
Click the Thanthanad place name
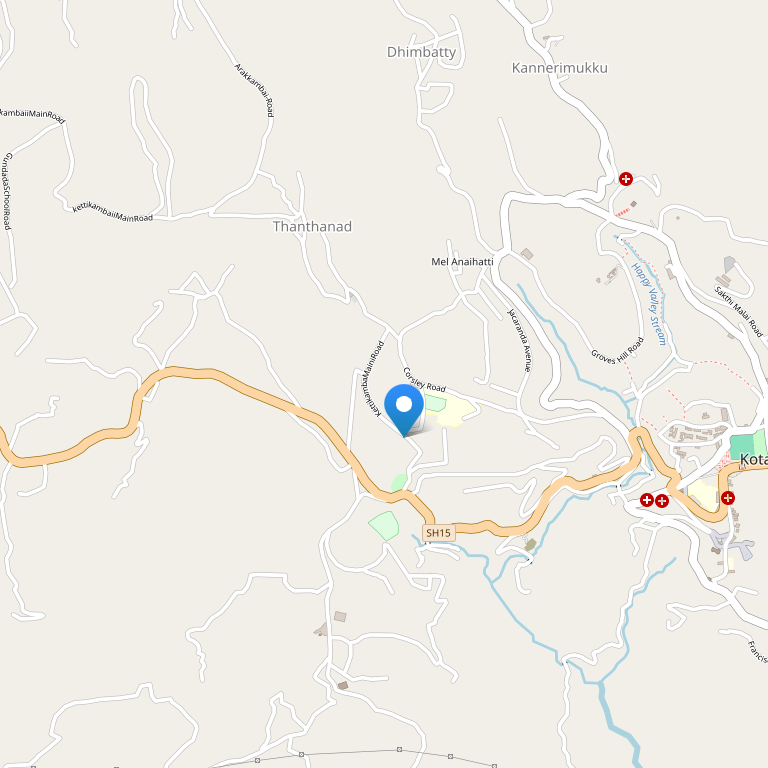point(312,226)
